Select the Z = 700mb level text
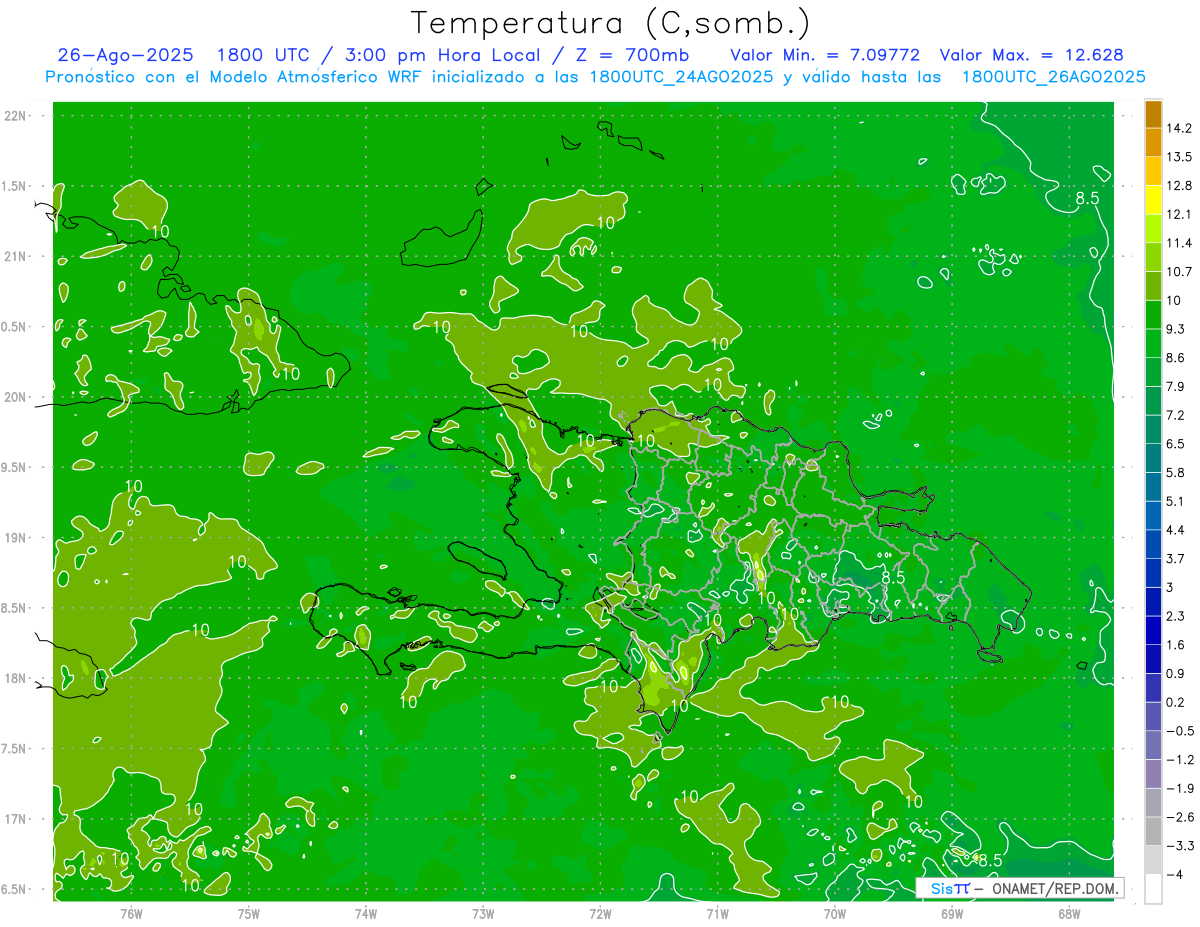1200x927 pixels. (x=630, y=55)
